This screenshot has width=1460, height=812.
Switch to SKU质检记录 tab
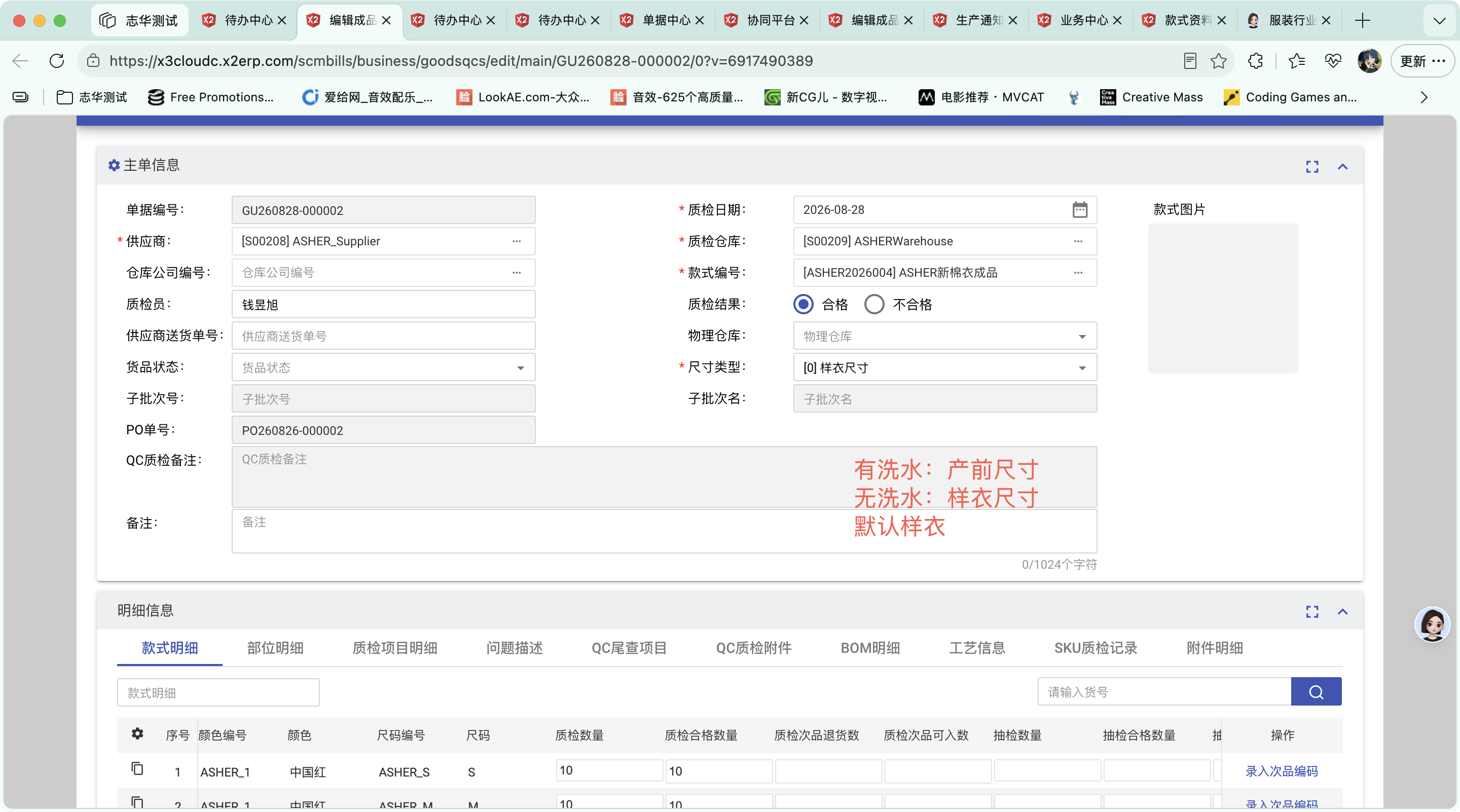pyautogui.click(x=1096, y=648)
